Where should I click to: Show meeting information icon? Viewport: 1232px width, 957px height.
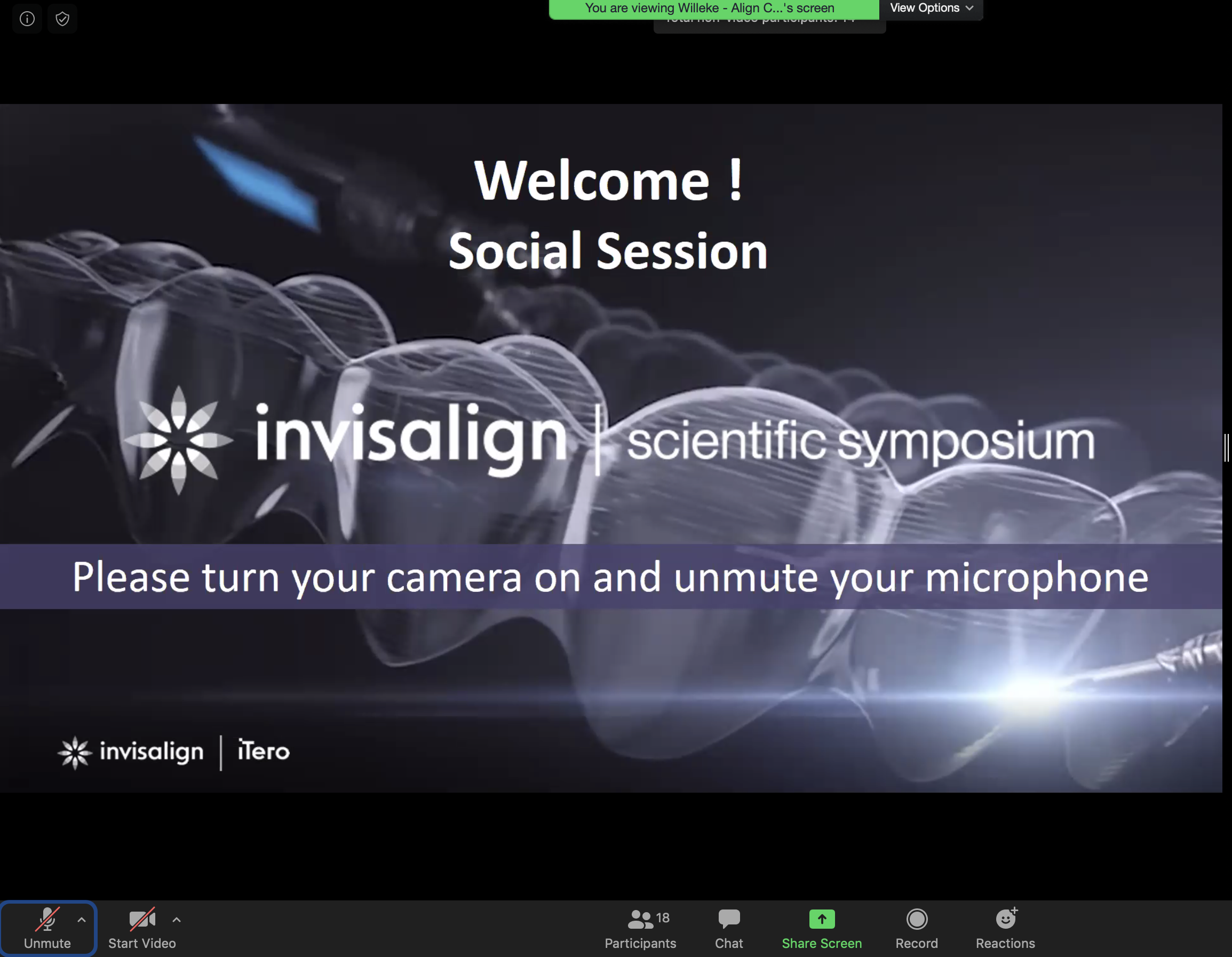pos(27,19)
